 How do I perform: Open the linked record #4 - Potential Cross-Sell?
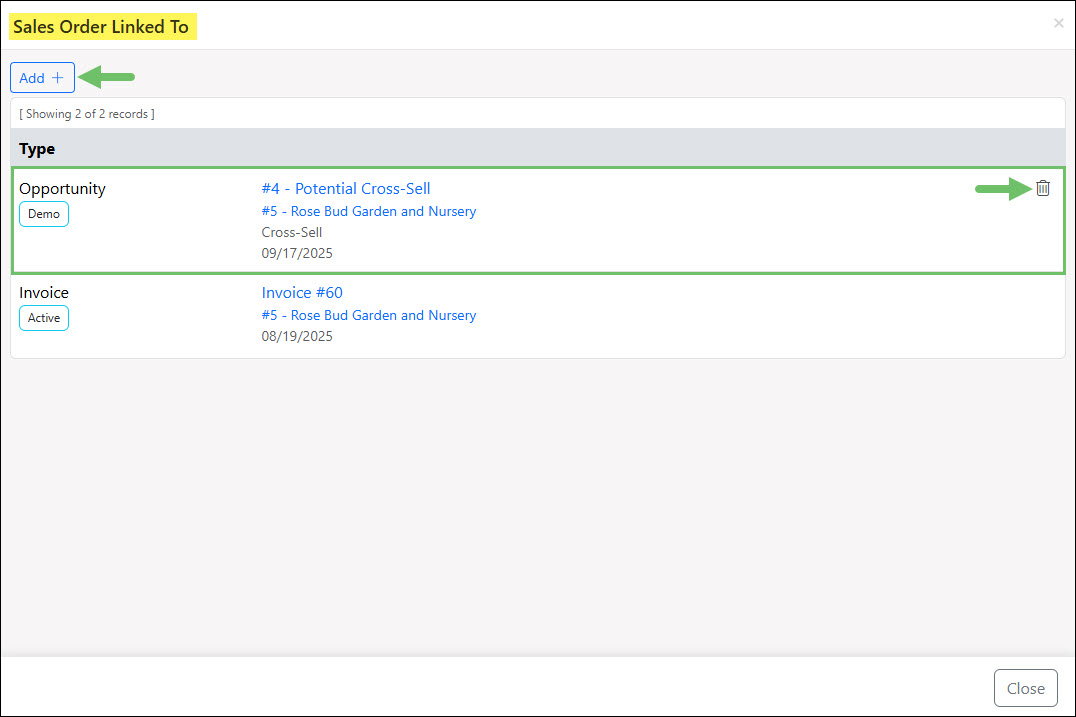pos(346,188)
